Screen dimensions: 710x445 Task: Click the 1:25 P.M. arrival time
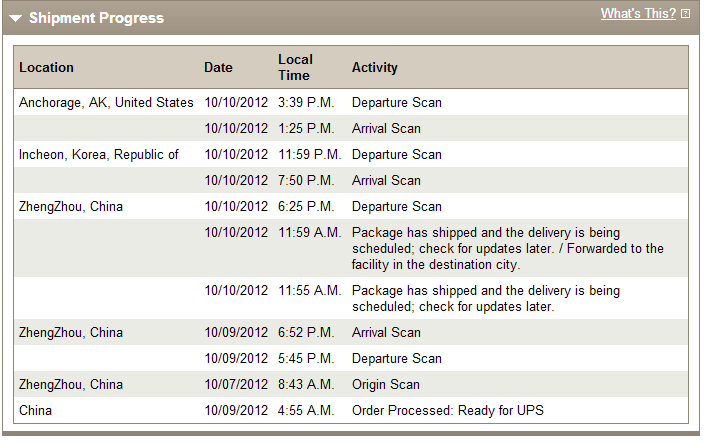click(x=306, y=128)
